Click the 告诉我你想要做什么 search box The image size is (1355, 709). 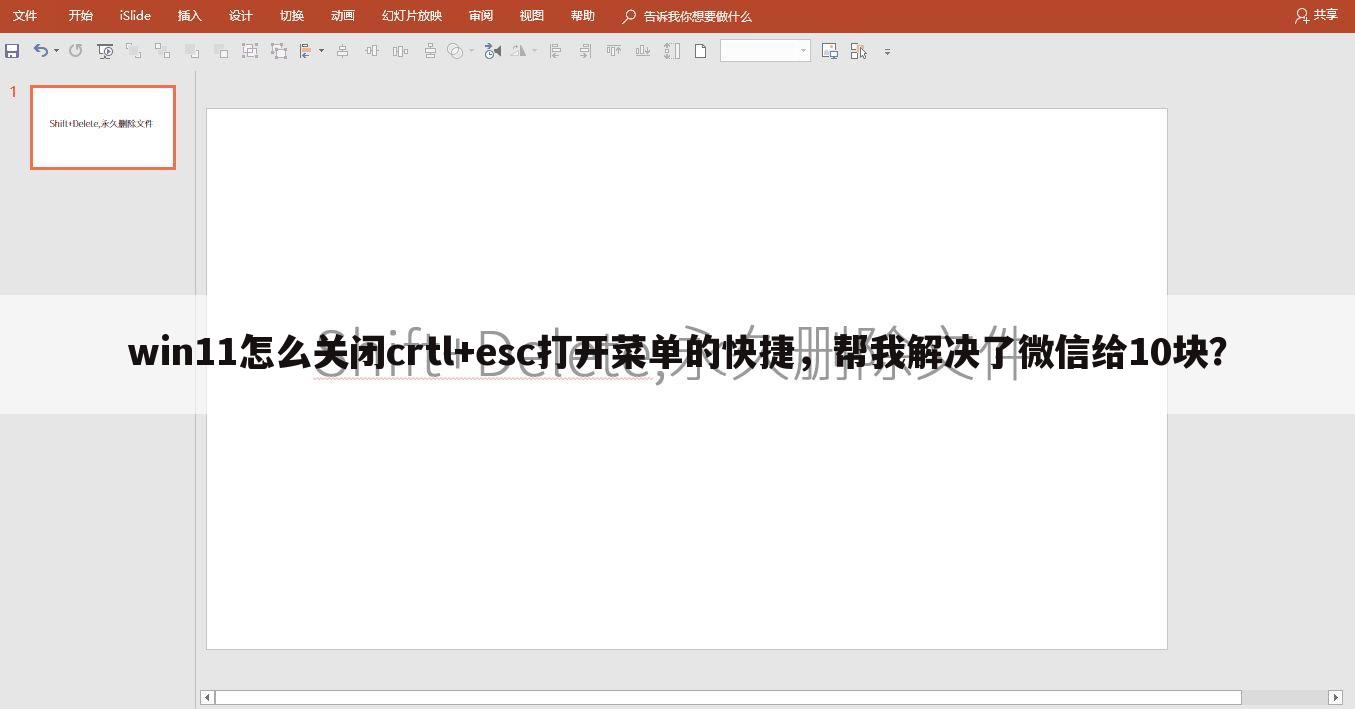pyautogui.click(x=687, y=16)
